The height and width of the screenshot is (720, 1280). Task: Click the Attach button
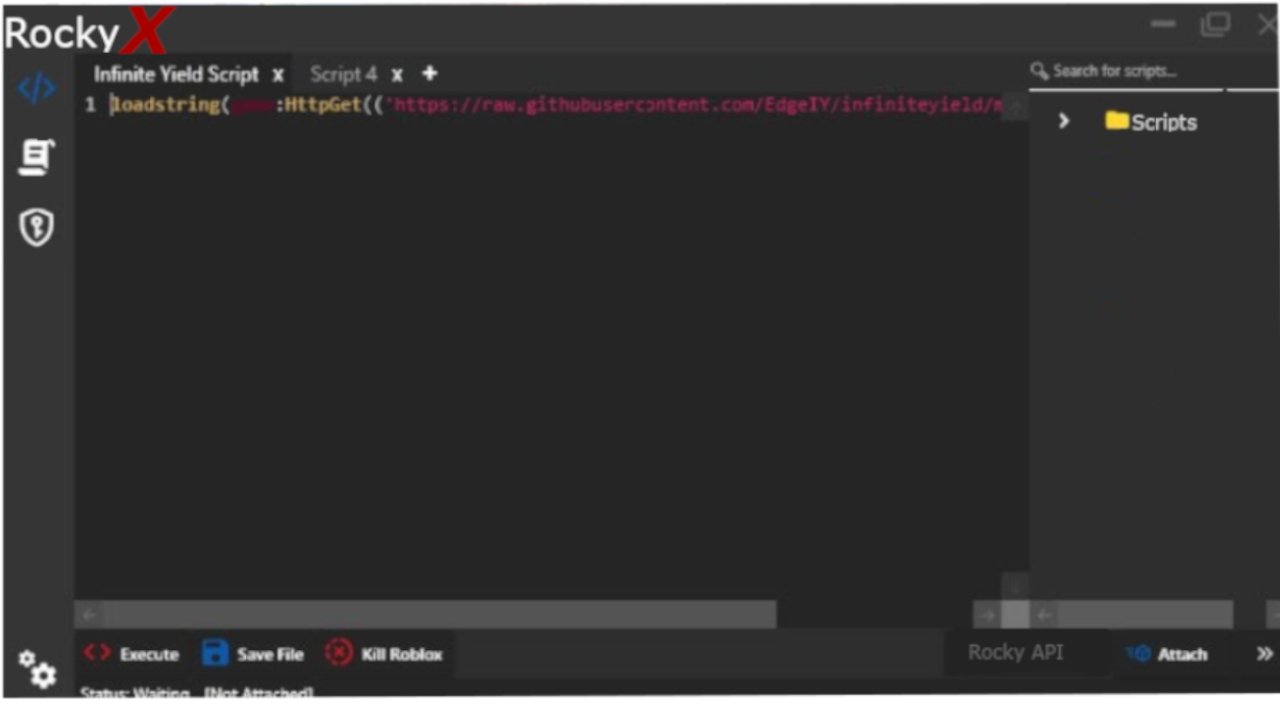coord(1168,654)
